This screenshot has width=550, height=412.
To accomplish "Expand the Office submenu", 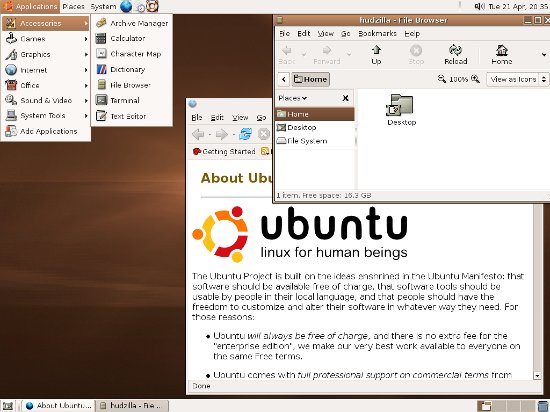I will click(46, 85).
